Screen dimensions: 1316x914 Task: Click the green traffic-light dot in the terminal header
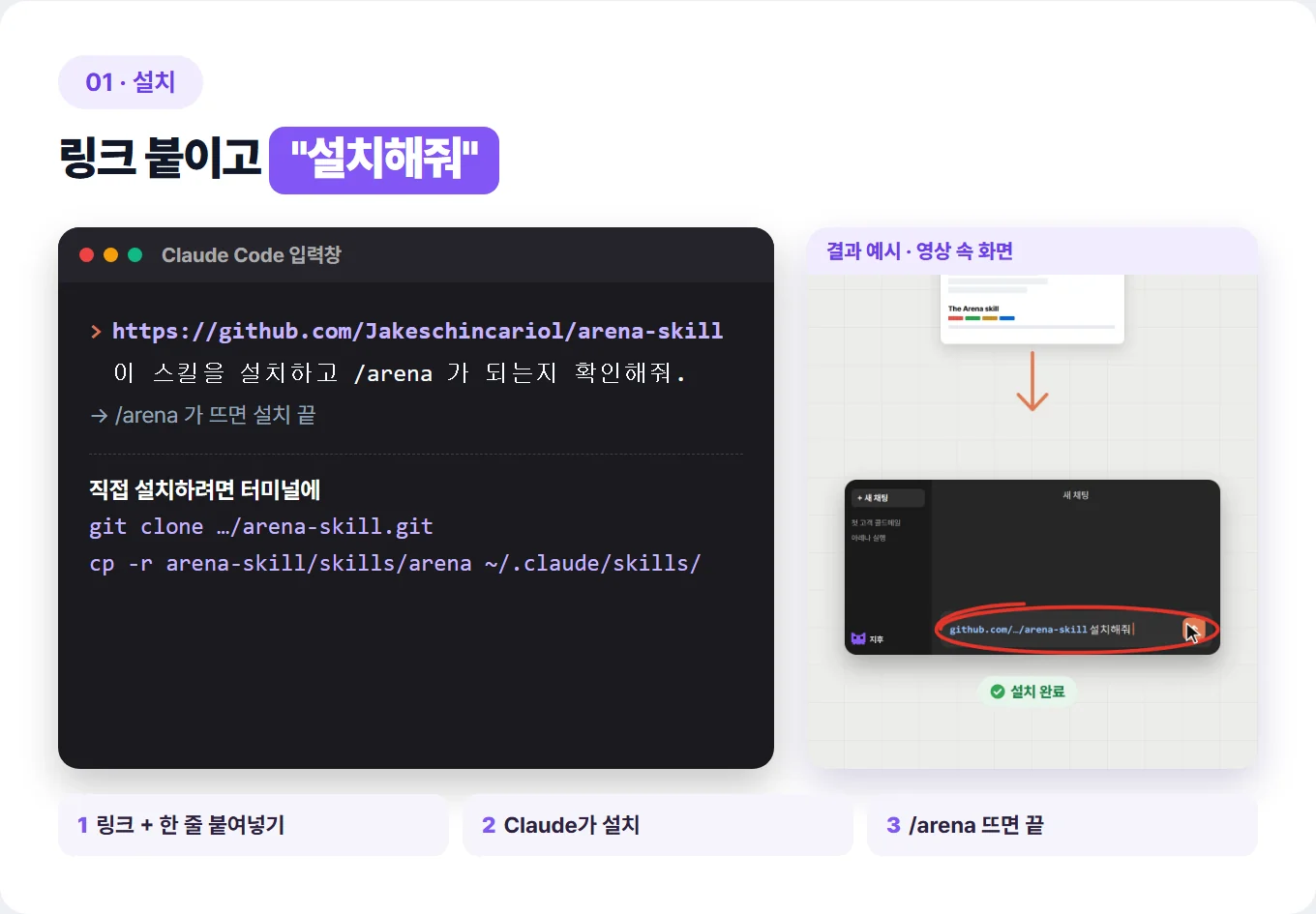click(x=135, y=254)
